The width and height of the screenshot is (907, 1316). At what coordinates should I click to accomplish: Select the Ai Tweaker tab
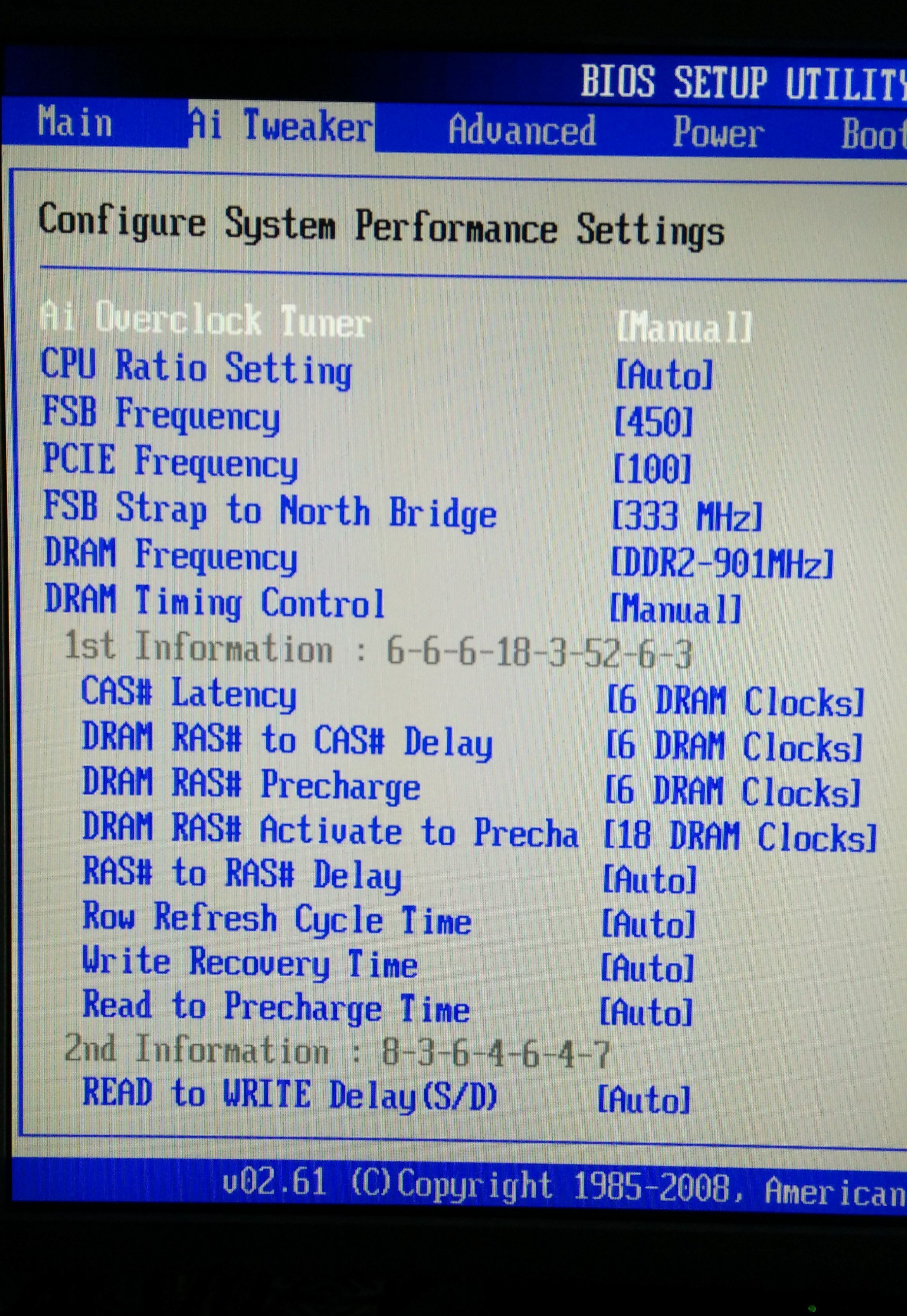281,126
